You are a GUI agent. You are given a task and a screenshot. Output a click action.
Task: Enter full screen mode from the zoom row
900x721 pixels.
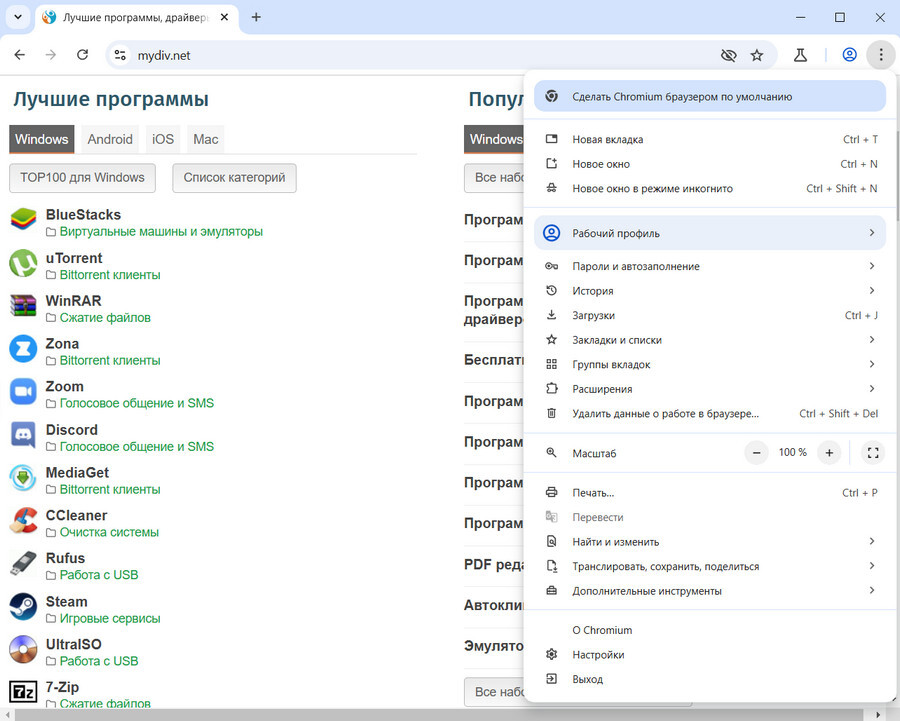pos(873,453)
